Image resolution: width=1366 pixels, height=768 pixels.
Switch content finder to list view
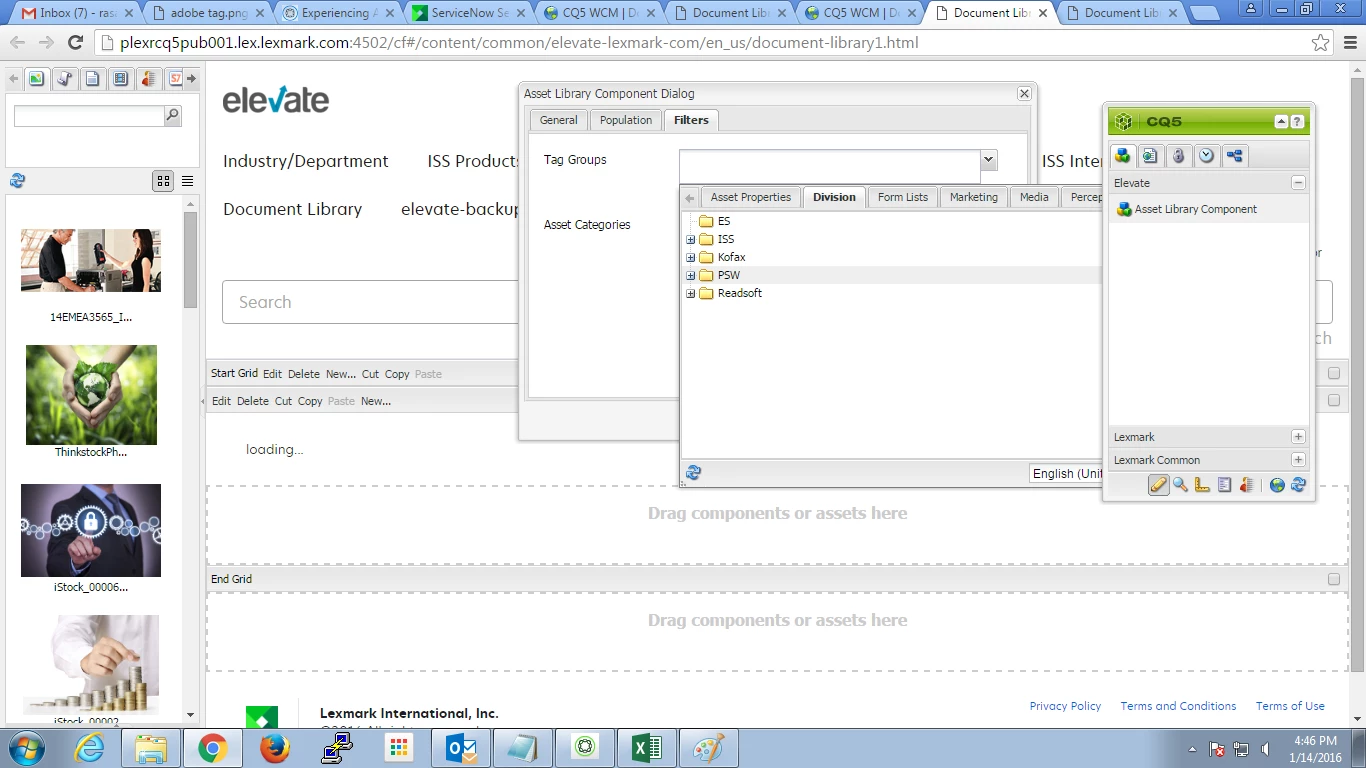[187, 181]
